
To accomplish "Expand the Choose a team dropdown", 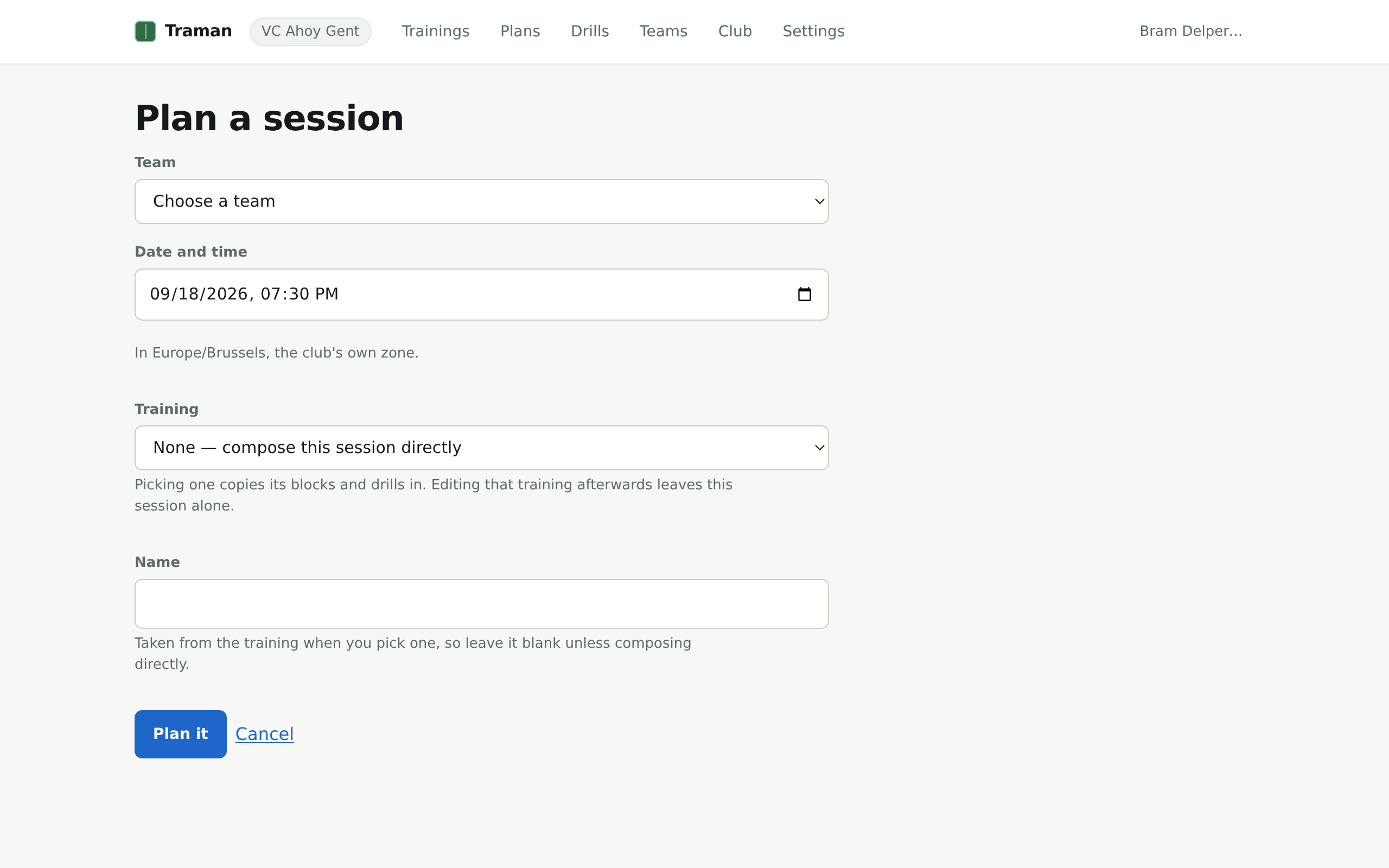I will tap(482, 201).
